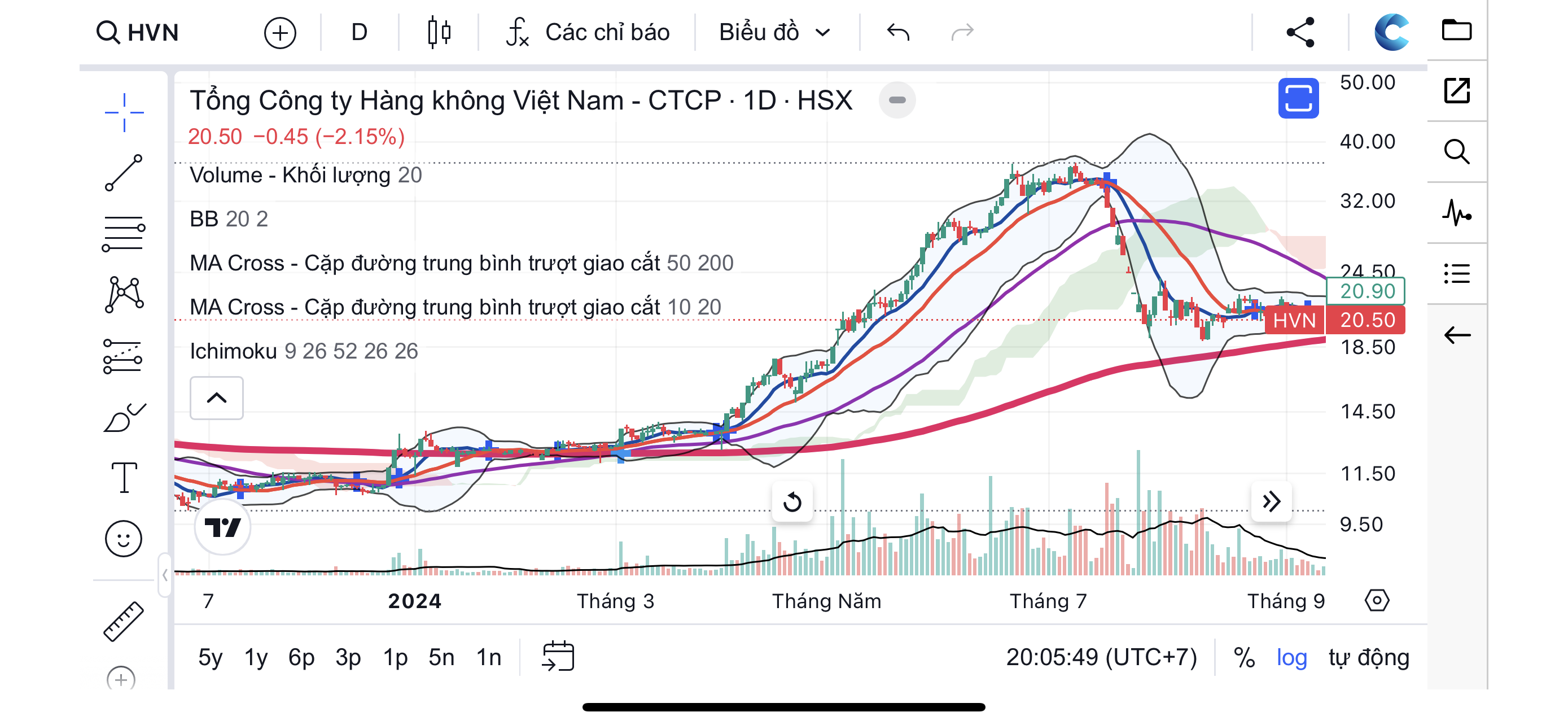Select the brush drawing tool
This screenshot has height=725, width=1568.
pyautogui.click(x=124, y=418)
